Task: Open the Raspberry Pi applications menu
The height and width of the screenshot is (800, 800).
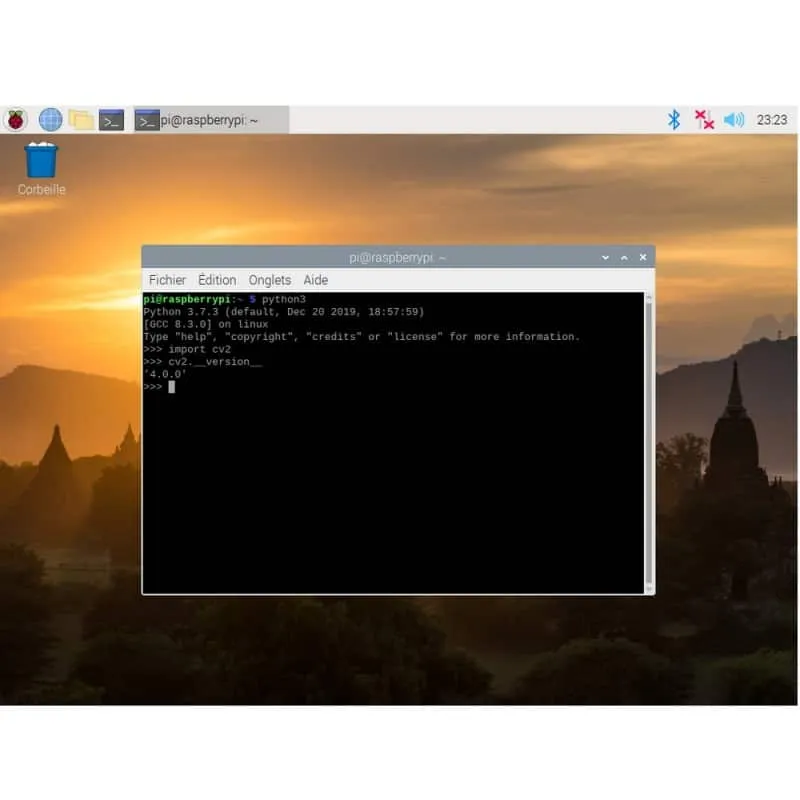Action: (16, 120)
